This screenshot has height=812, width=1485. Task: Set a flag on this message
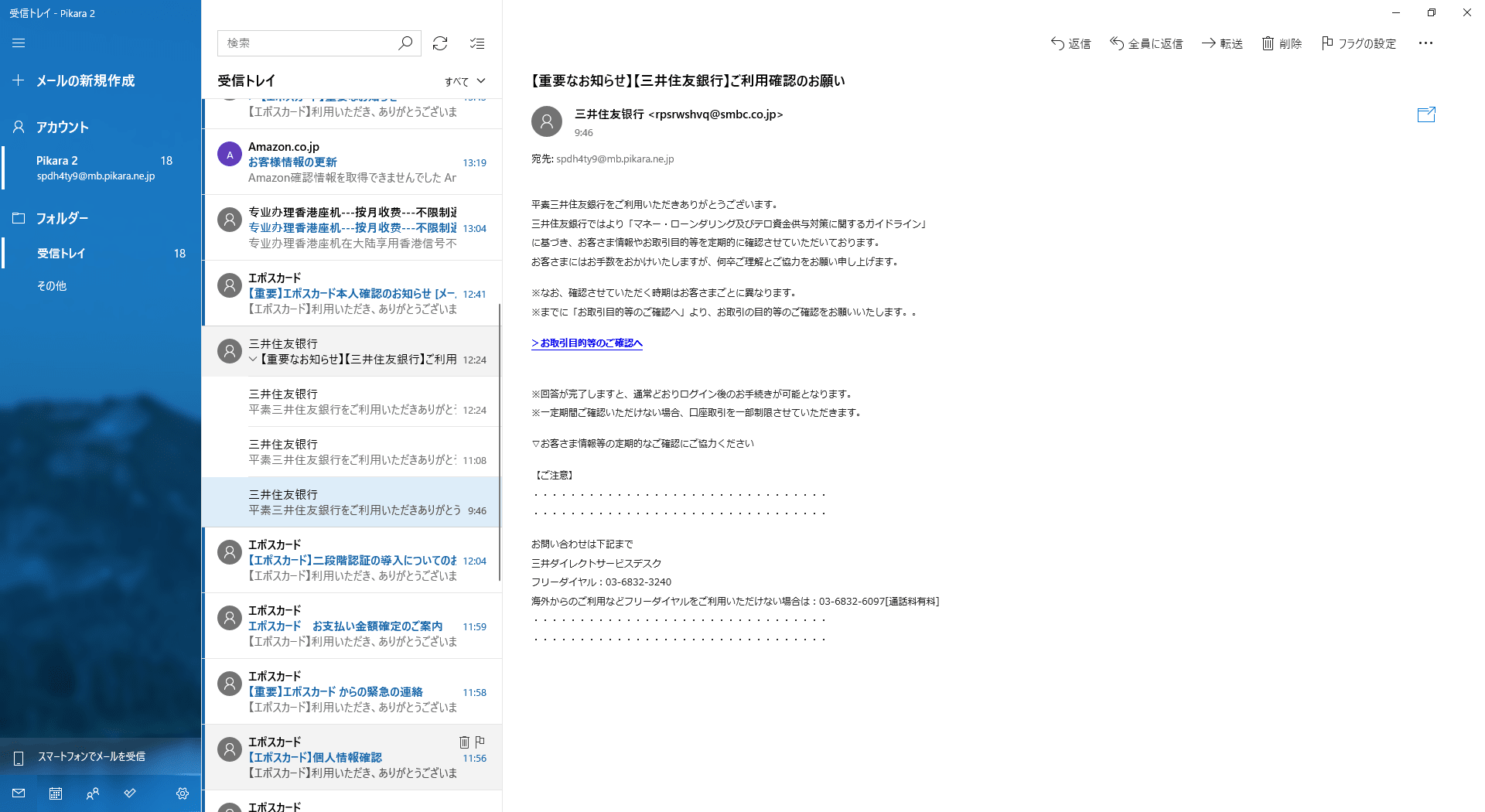coord(1359,43)
